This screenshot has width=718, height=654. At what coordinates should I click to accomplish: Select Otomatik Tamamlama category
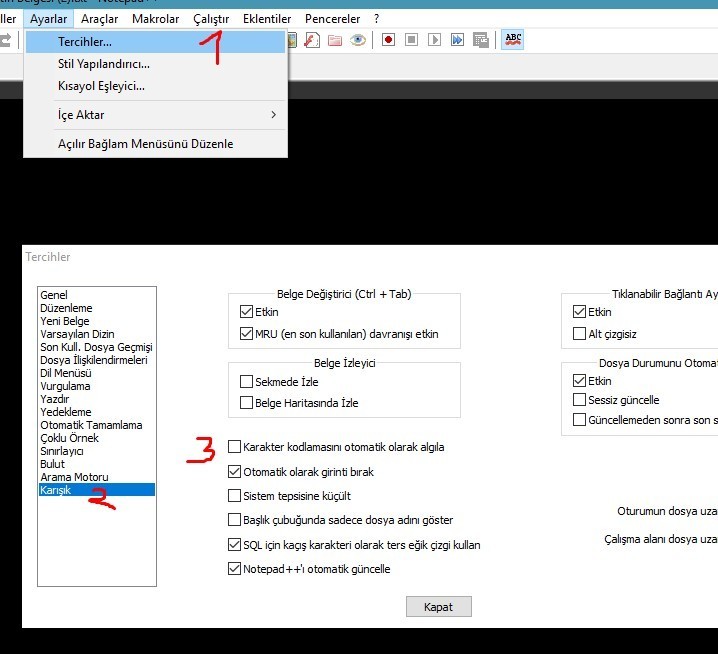click(97, 425)
